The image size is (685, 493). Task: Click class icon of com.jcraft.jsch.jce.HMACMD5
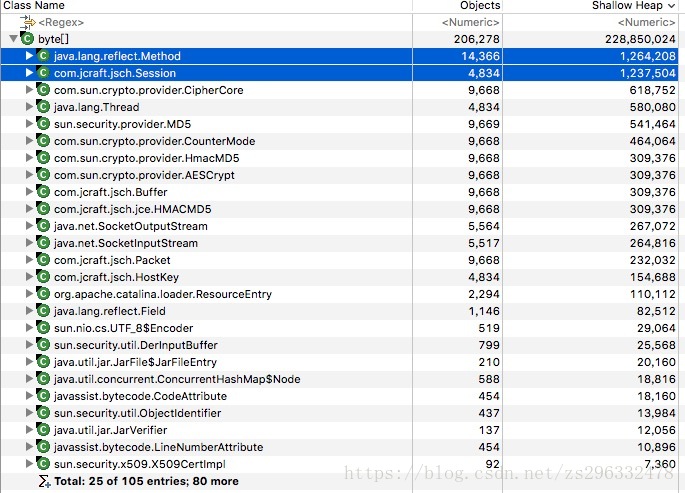coord(43,209)
